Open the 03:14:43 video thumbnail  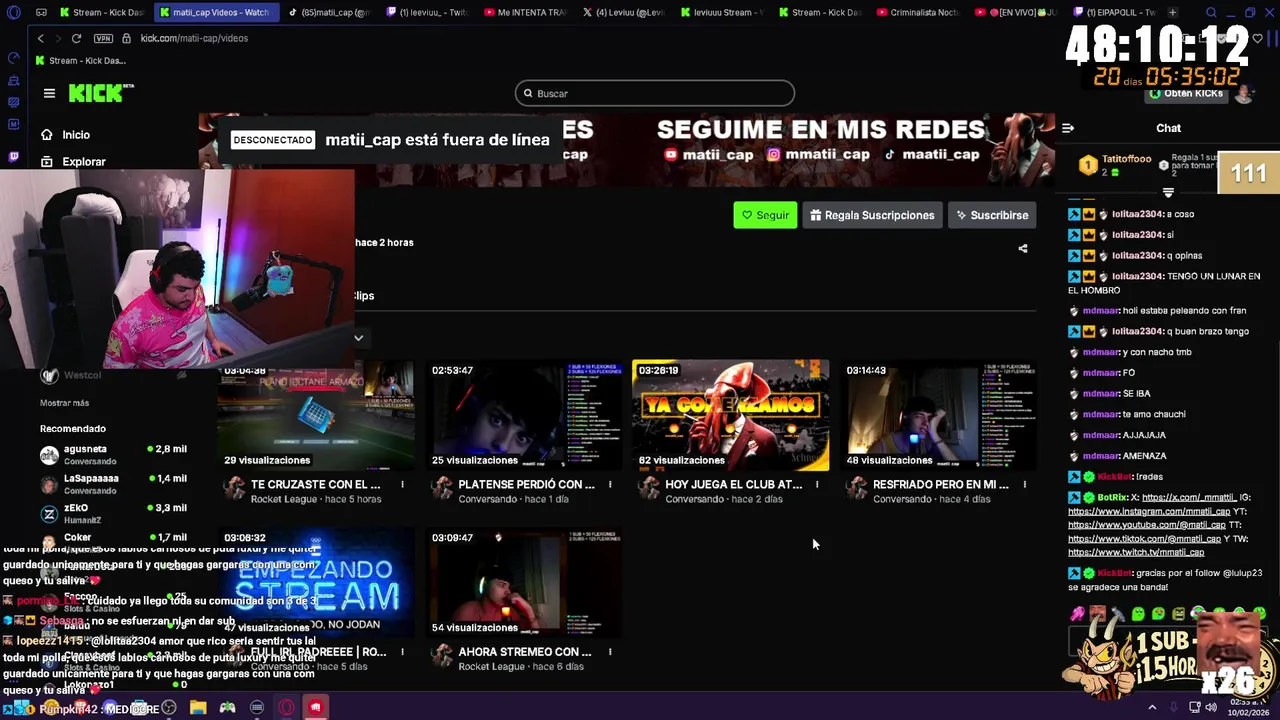[x=938, y=415]
